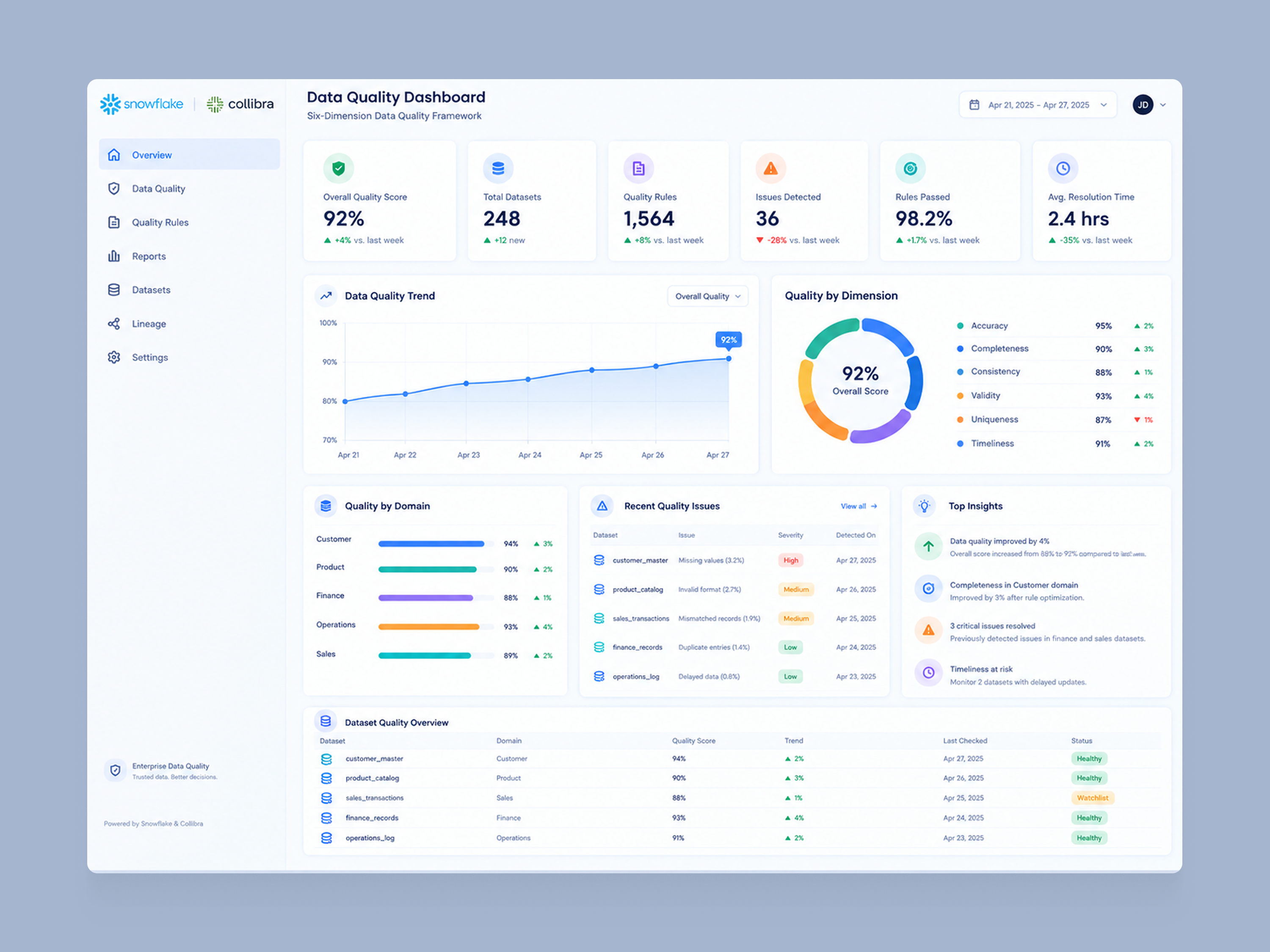Click the document icon on Quality Rules card
The width and height of the screenshot is (1270, 952).
(638, 168)
